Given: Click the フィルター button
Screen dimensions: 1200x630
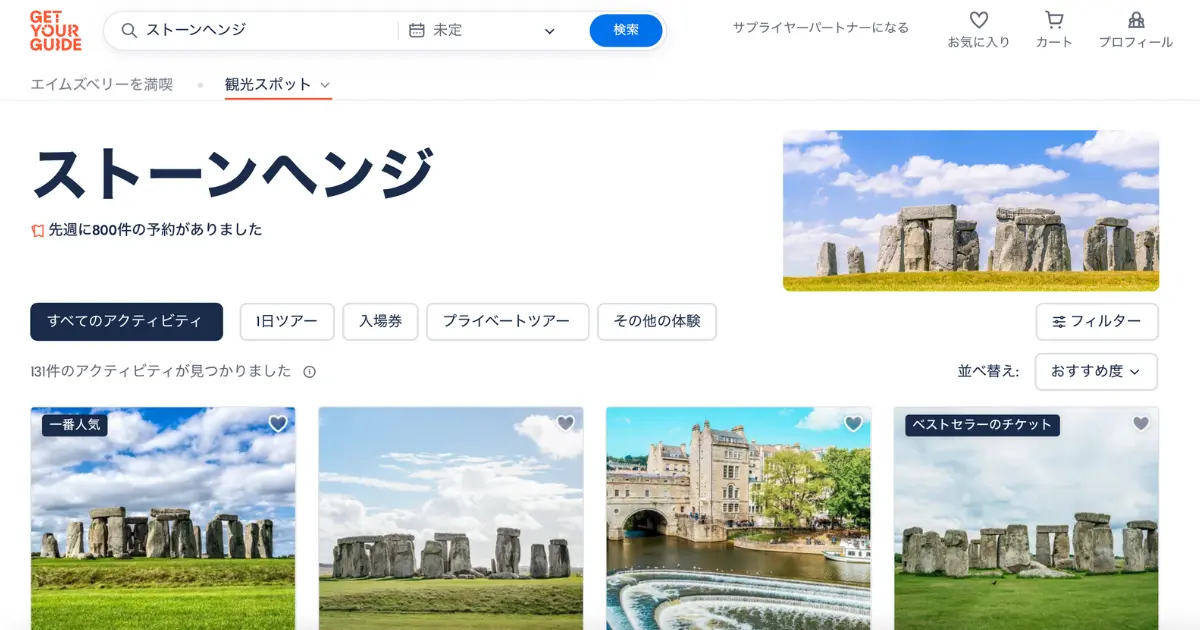Looking at the screenshot, I should (1097, 322).
